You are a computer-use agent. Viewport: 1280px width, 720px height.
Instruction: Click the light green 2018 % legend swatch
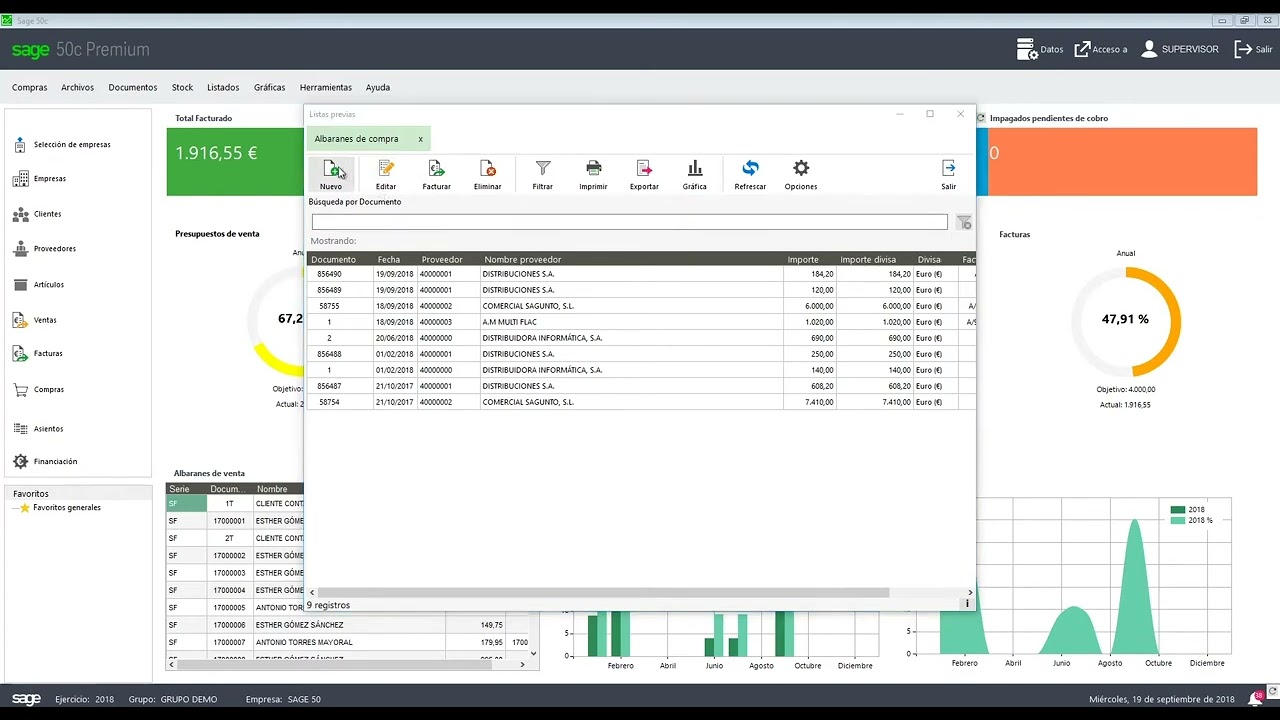click(x=1178, y=520)
